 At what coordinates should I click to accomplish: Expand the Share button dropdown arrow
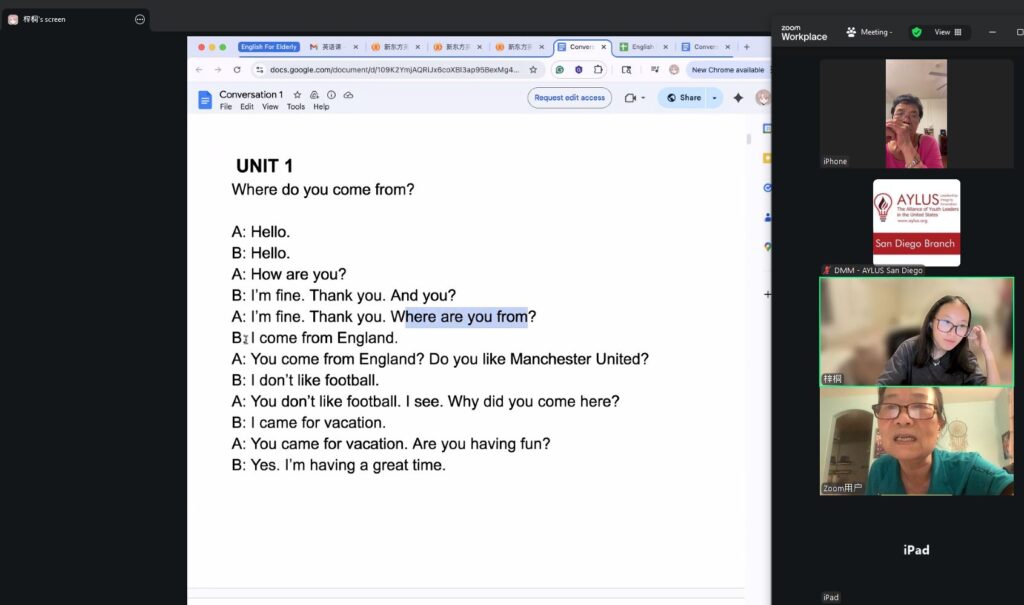click(x=714, y=98)
